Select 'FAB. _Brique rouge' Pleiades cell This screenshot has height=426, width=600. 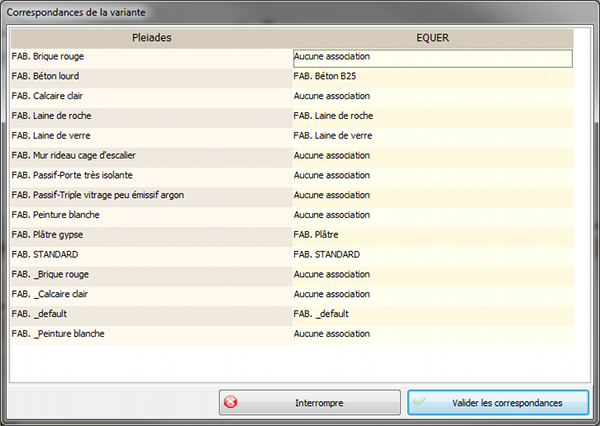152,277
